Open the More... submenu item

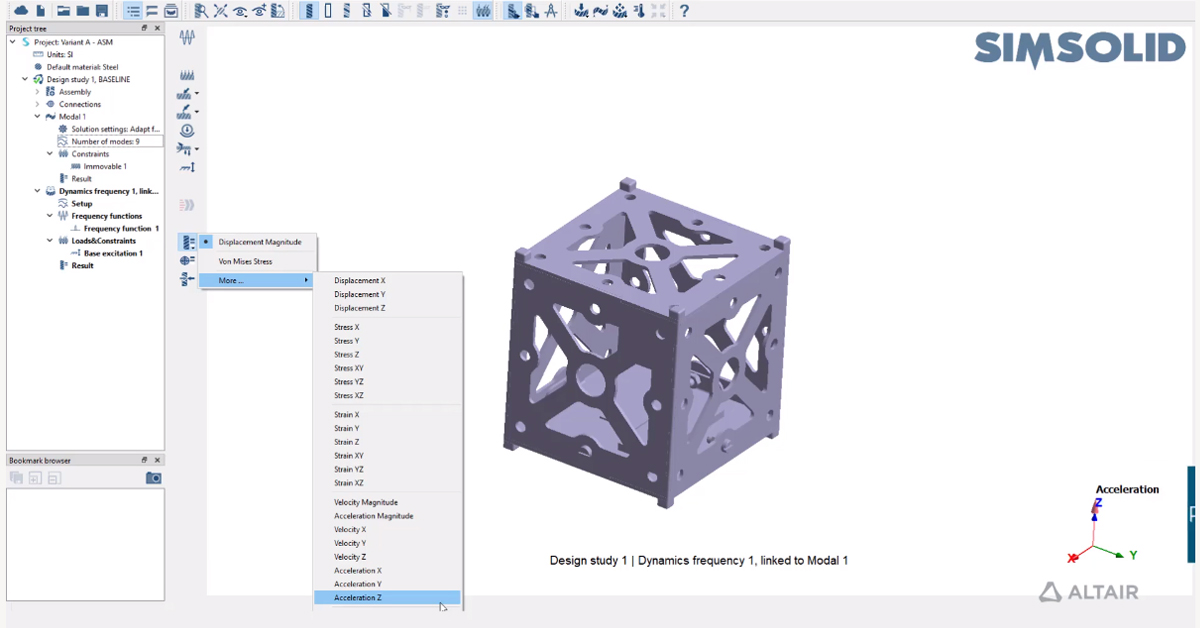pyautogui.click(x=231, y=280)
